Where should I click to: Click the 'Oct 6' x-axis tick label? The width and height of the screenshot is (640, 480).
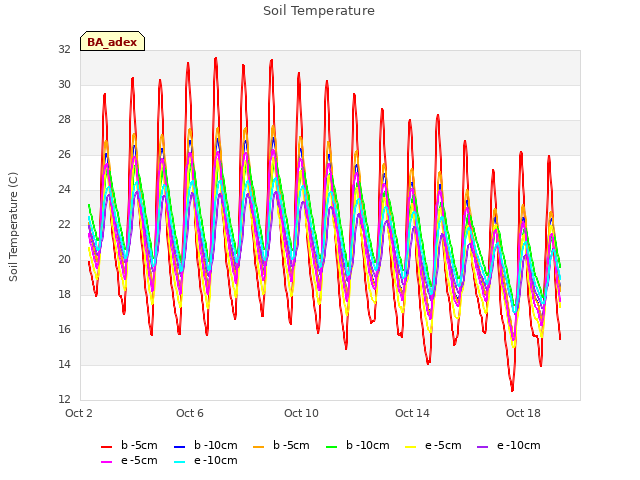pos(190,413)
